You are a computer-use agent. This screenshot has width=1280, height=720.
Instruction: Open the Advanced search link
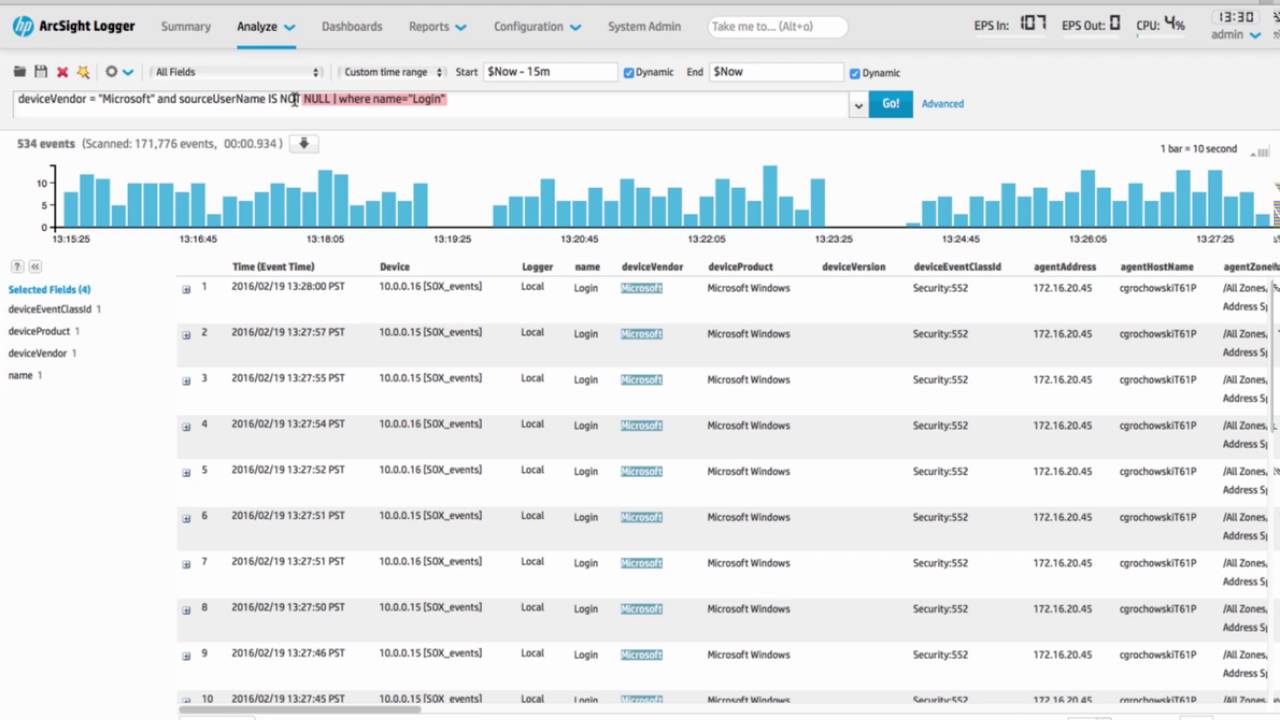tap(943, 104)
